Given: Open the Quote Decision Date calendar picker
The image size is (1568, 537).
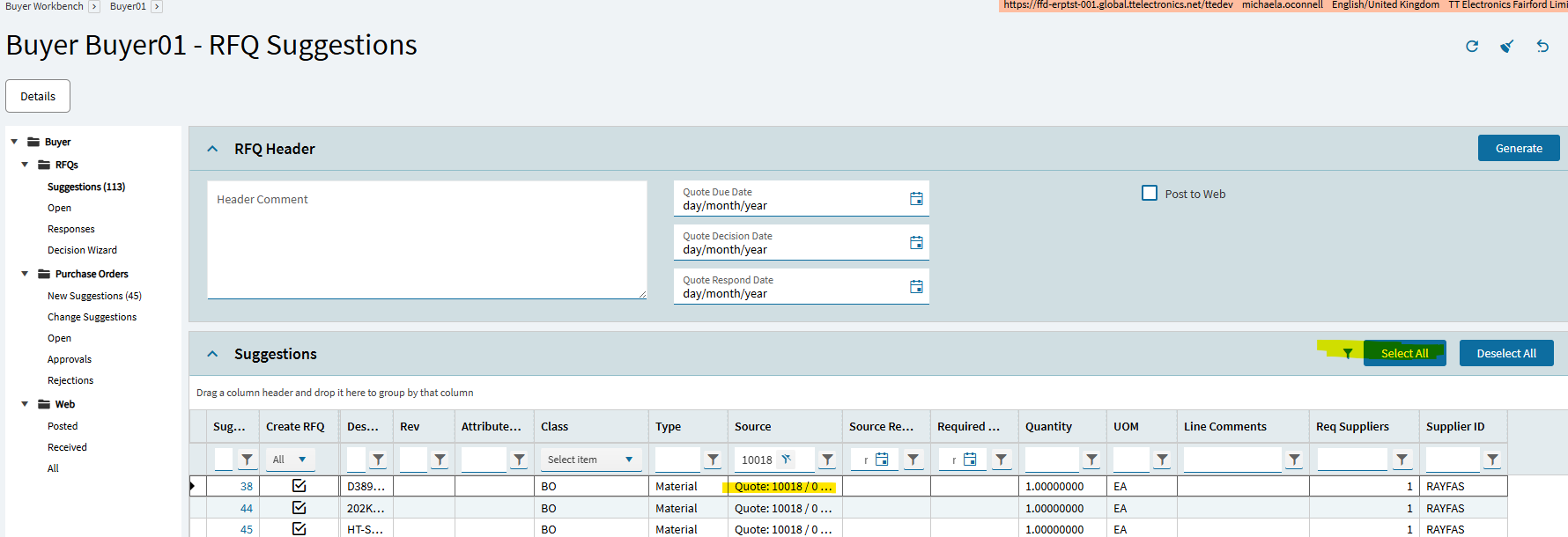Looking at the screenshot, I should click(x=916, y=243).
